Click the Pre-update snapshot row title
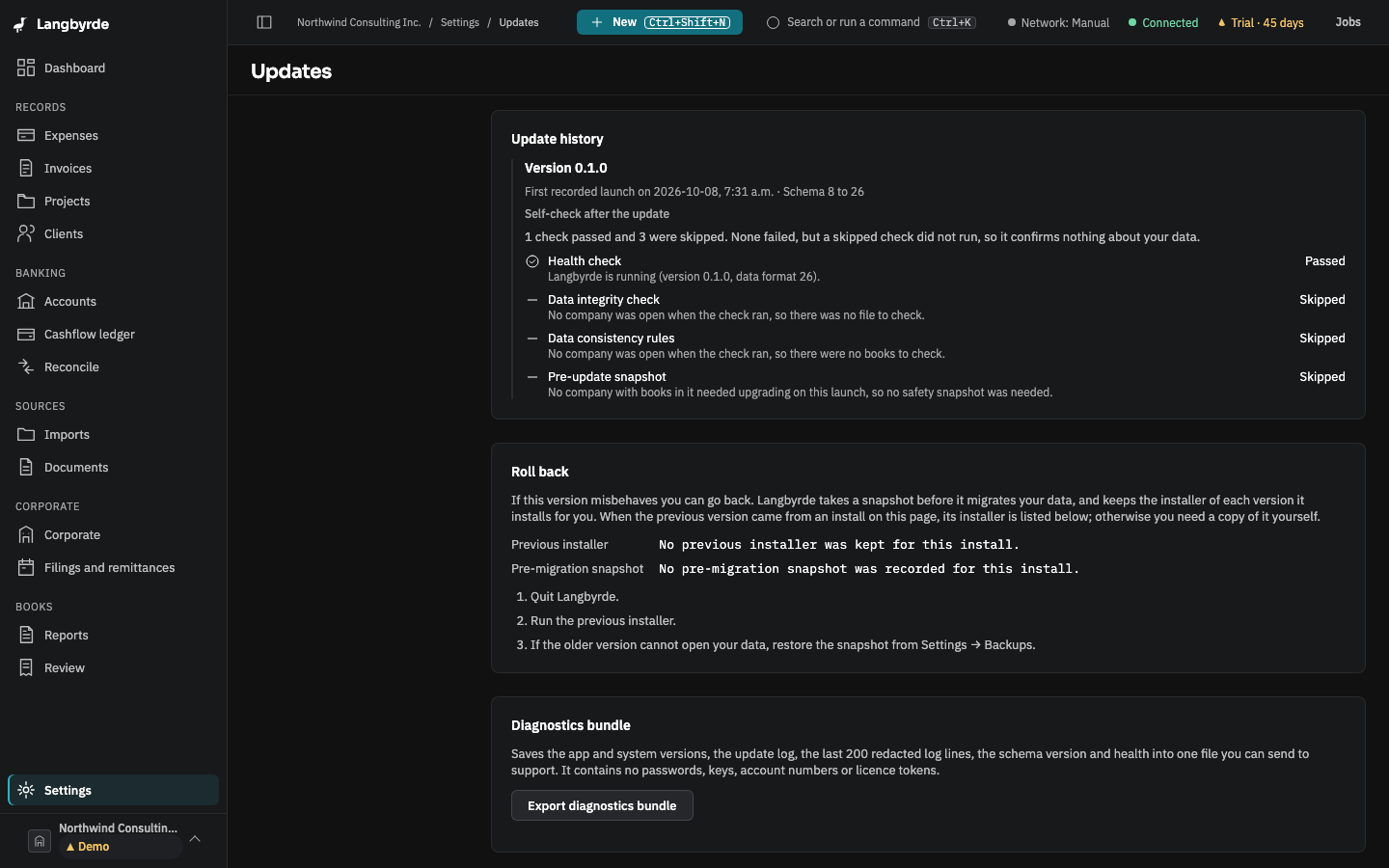Viewport: 1389px width, 868px height. click(x=607, y=377)
